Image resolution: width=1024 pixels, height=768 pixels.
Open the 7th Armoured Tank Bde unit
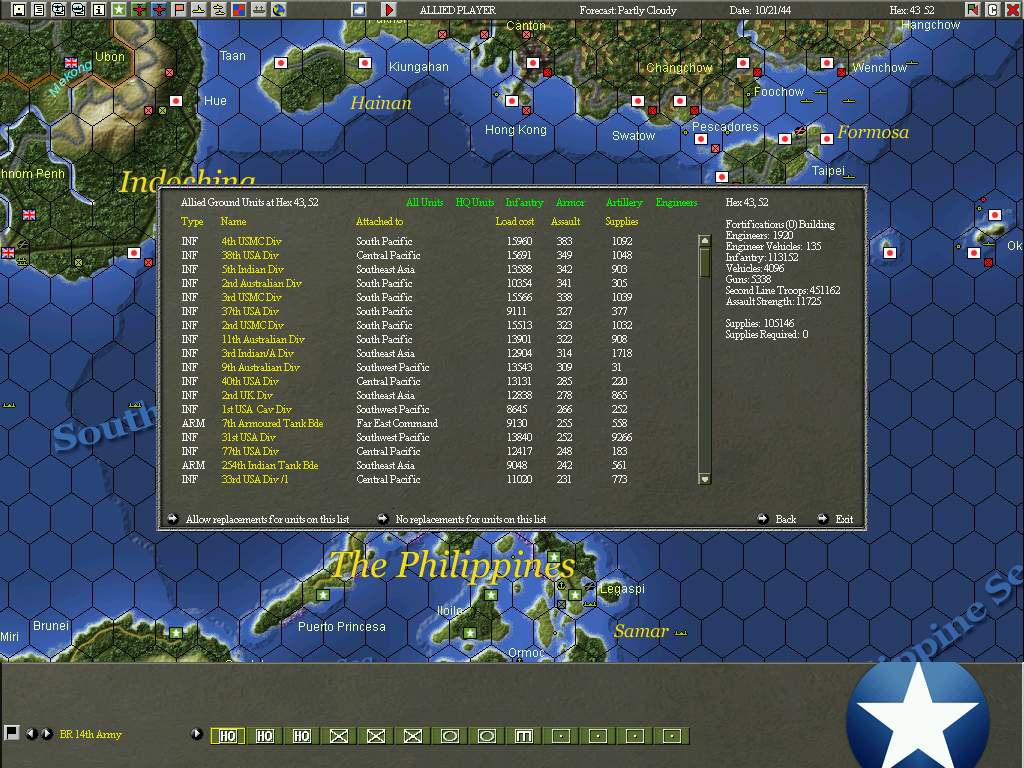point(272,423)
